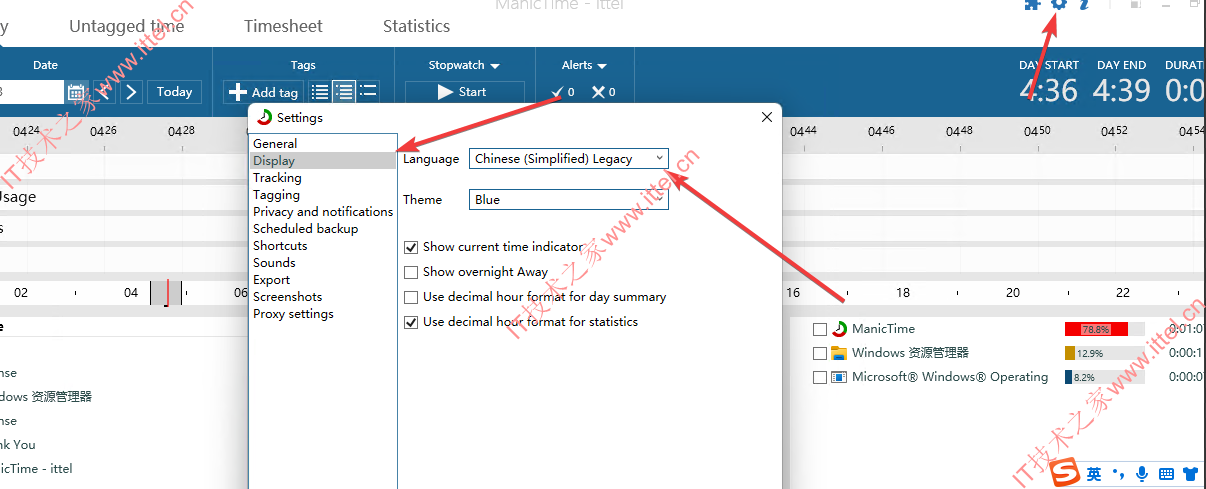
Task: Click the 8.2% usage bar
Action: click(1105, 377)
